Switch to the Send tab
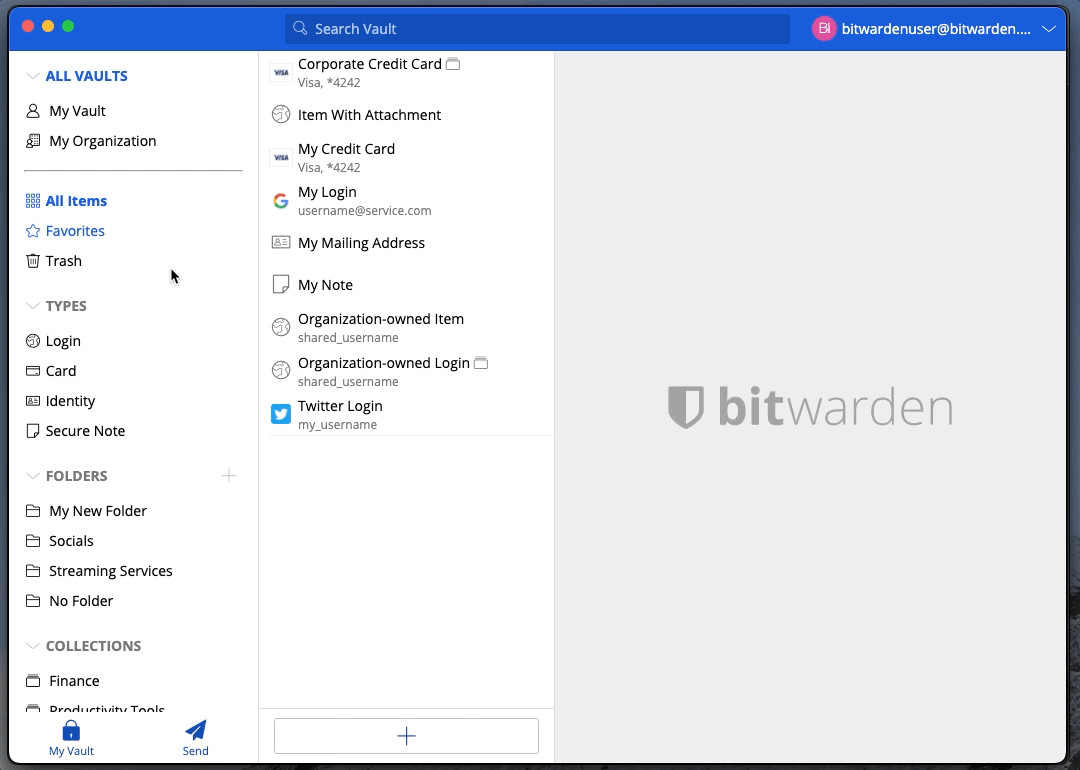The width and height of the screenshot is (1080, 770). click(196, 738)
